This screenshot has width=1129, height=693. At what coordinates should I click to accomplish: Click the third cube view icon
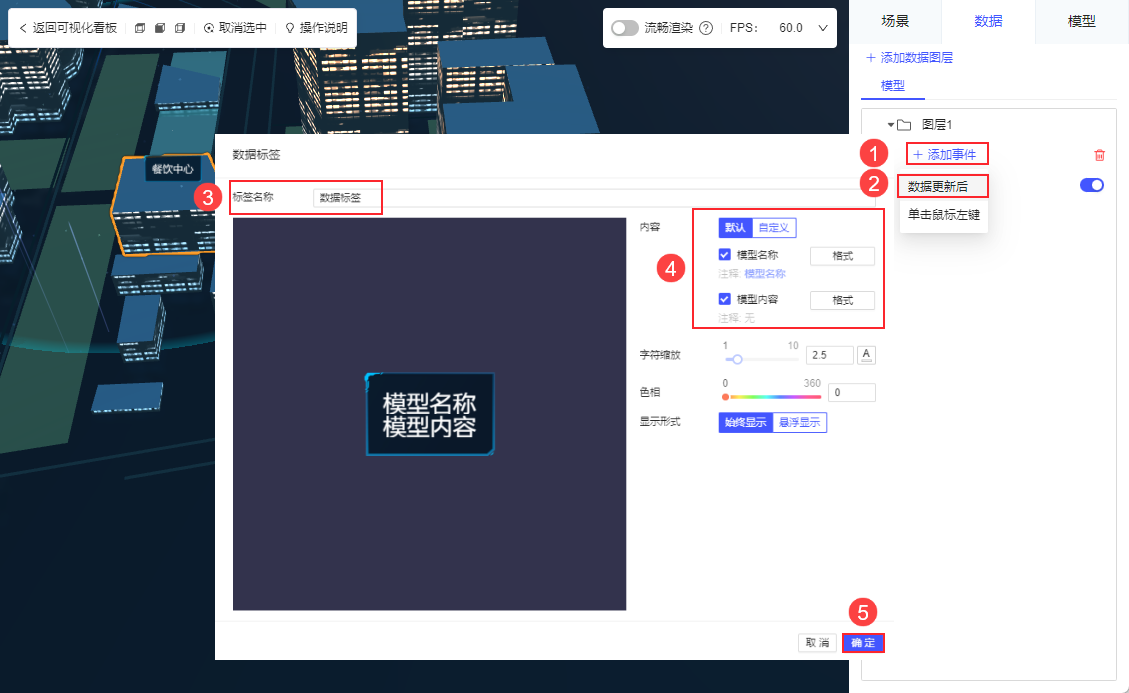[x=180, y=28]
